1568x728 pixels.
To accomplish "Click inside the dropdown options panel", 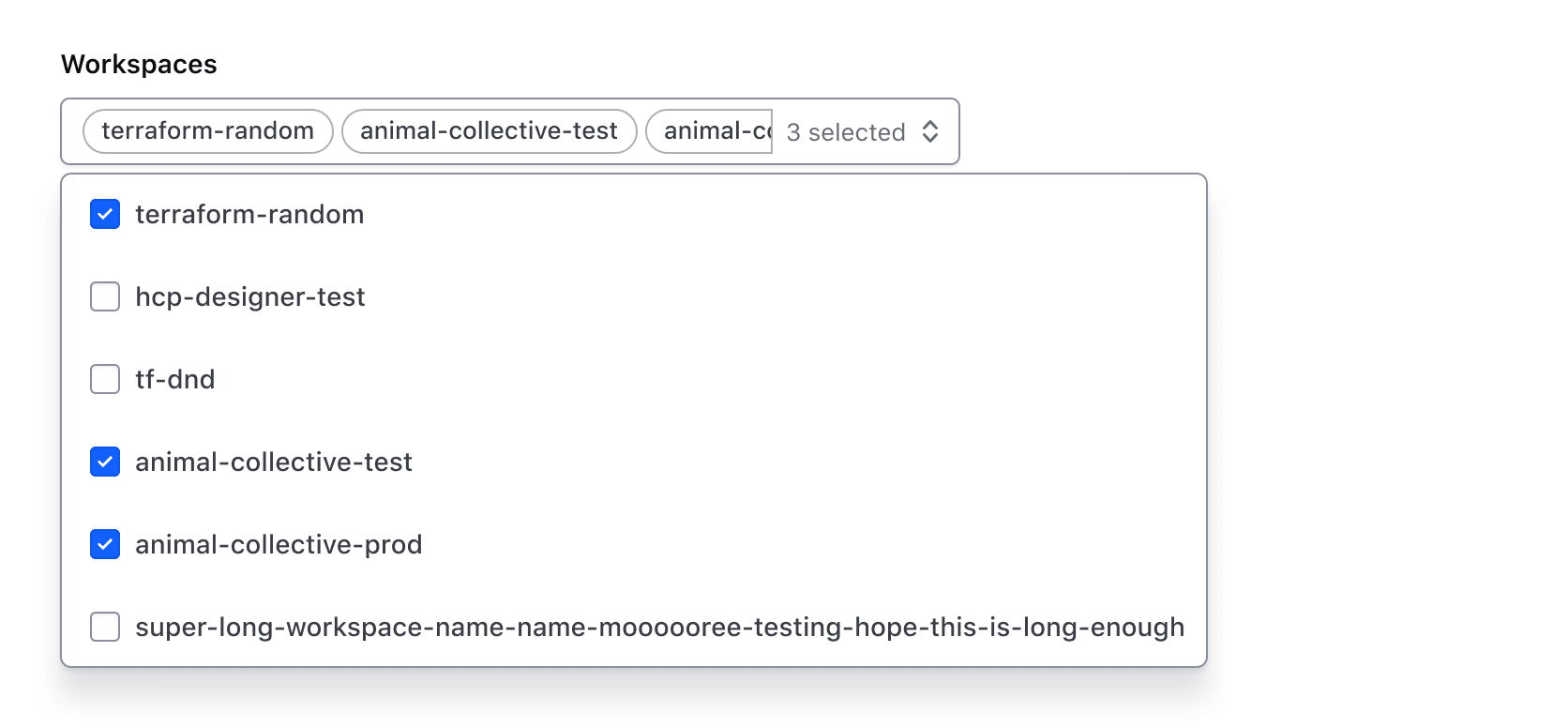I will tap(633, 417).
